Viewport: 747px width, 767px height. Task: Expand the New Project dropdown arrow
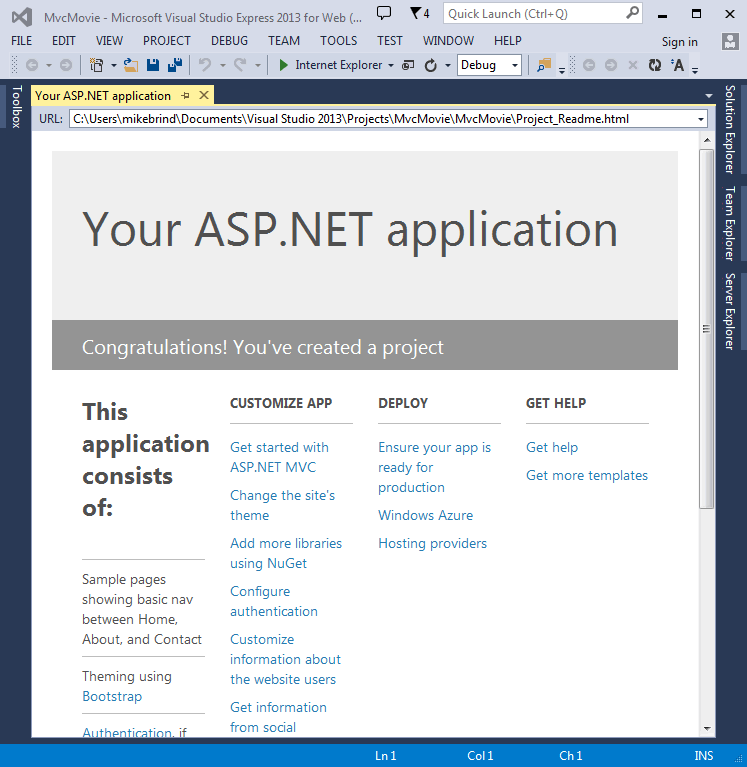click(113, 65)
